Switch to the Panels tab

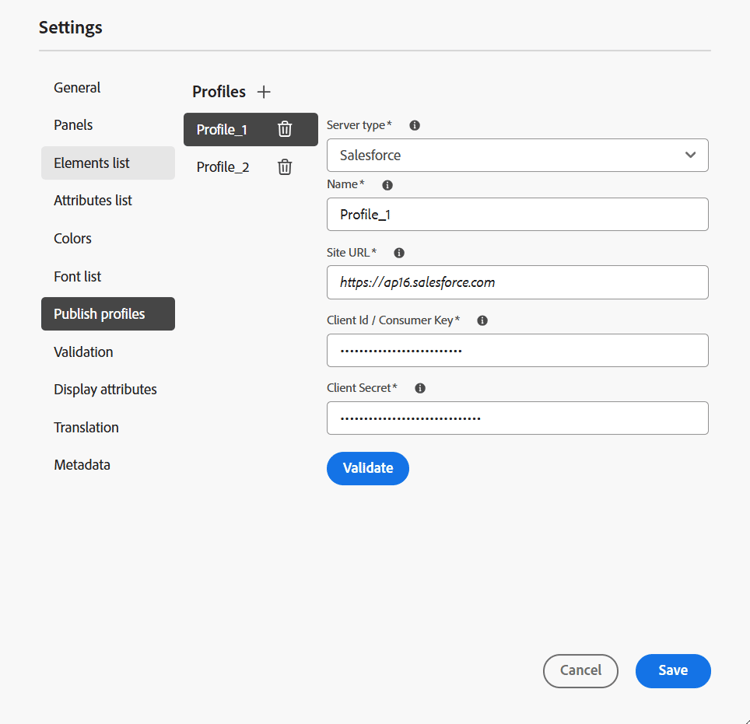pyautogui.click(x=73, y=125)
